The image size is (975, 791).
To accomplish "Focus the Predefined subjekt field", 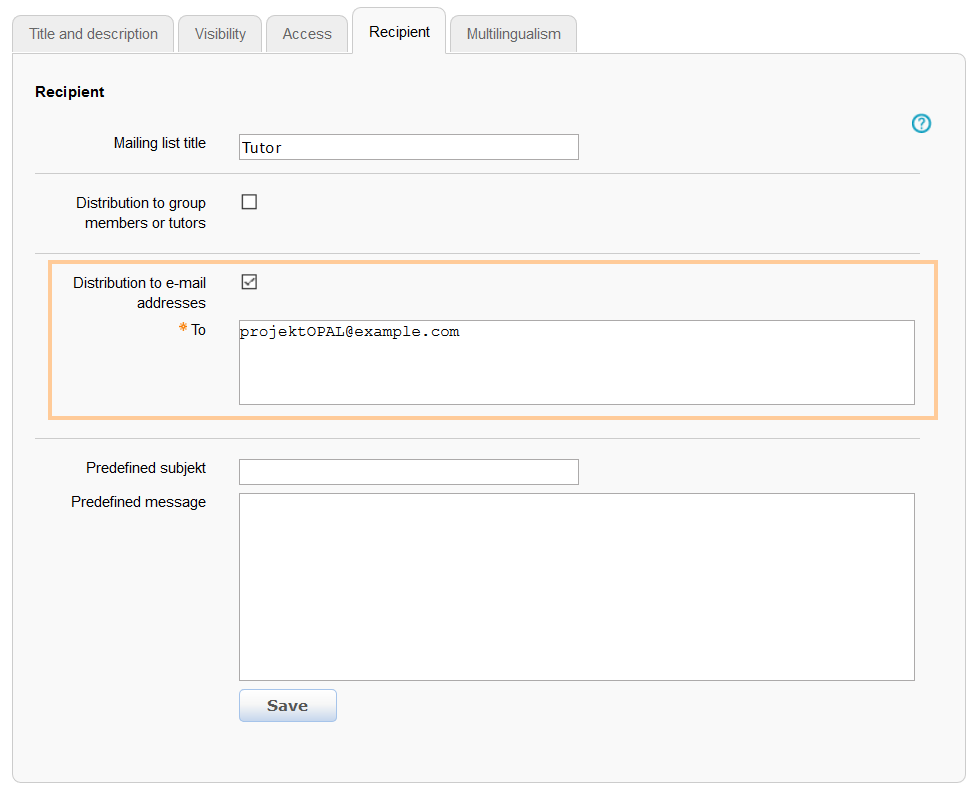I will pos(408,471).
